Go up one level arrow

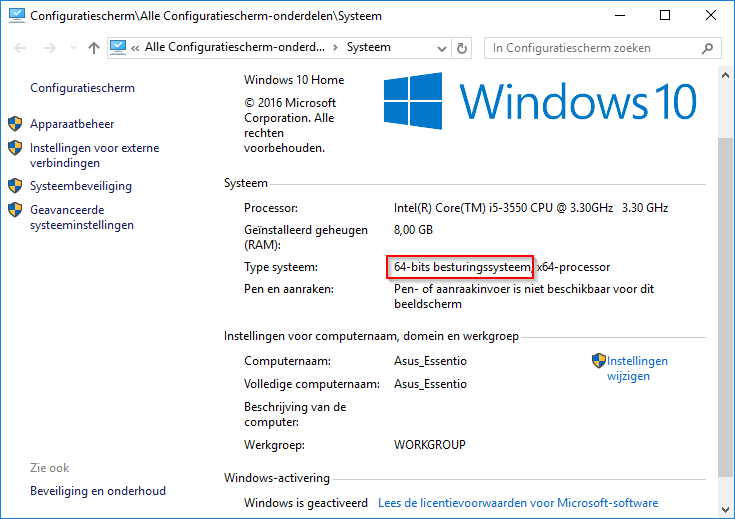coord(94,48)
